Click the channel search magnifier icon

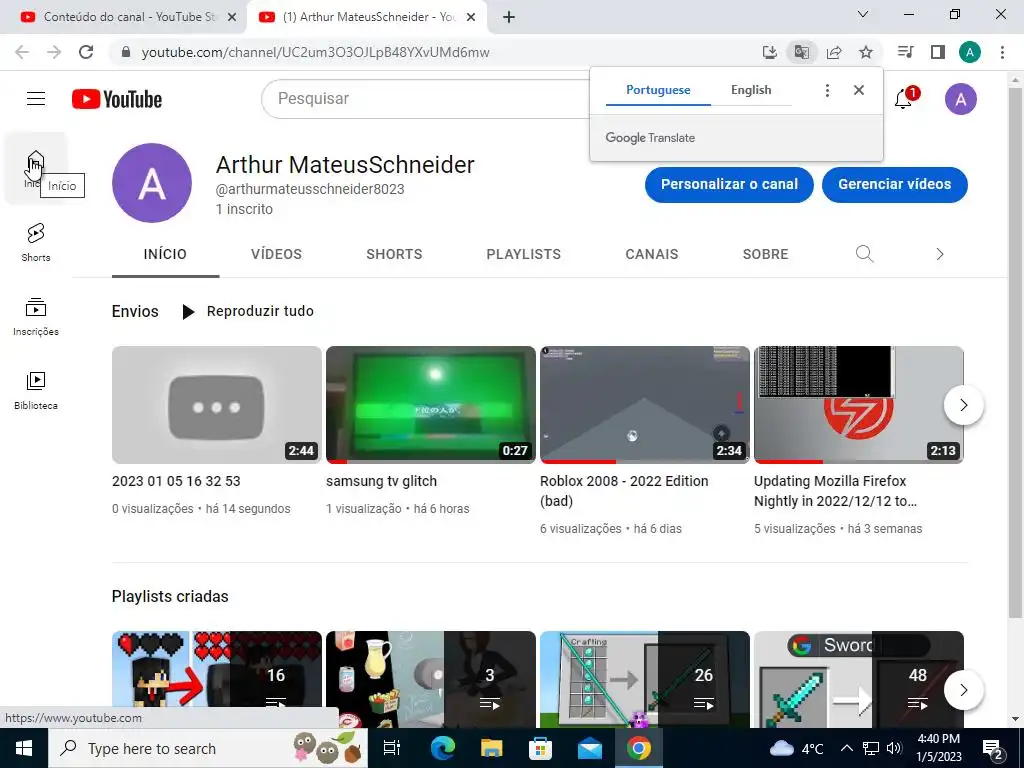point(864,254)
